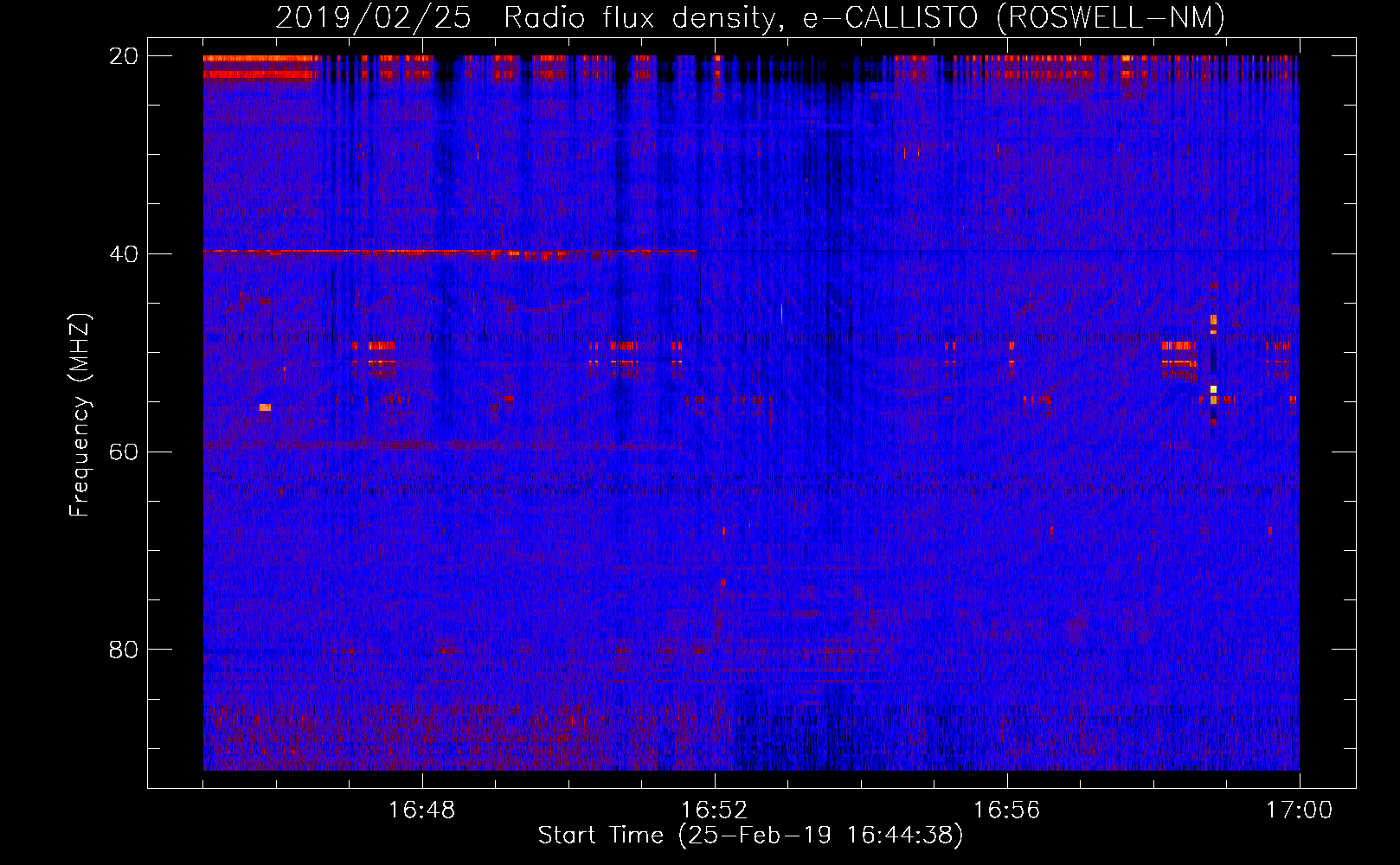Click the y-axis tick label 60

[125, 452]
